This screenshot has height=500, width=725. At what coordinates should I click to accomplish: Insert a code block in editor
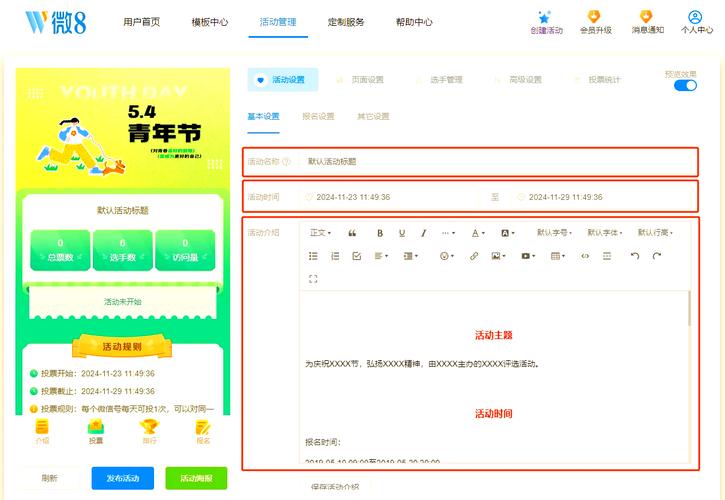click(585, 256)
